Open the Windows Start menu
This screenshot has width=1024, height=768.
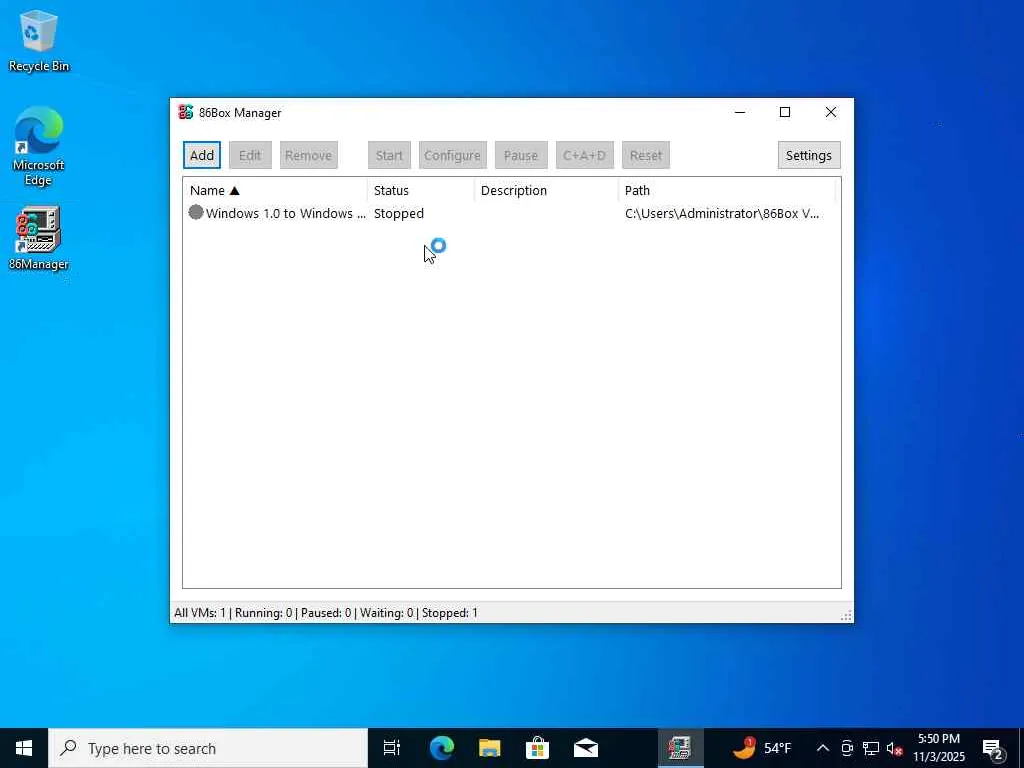coord(24,748)
